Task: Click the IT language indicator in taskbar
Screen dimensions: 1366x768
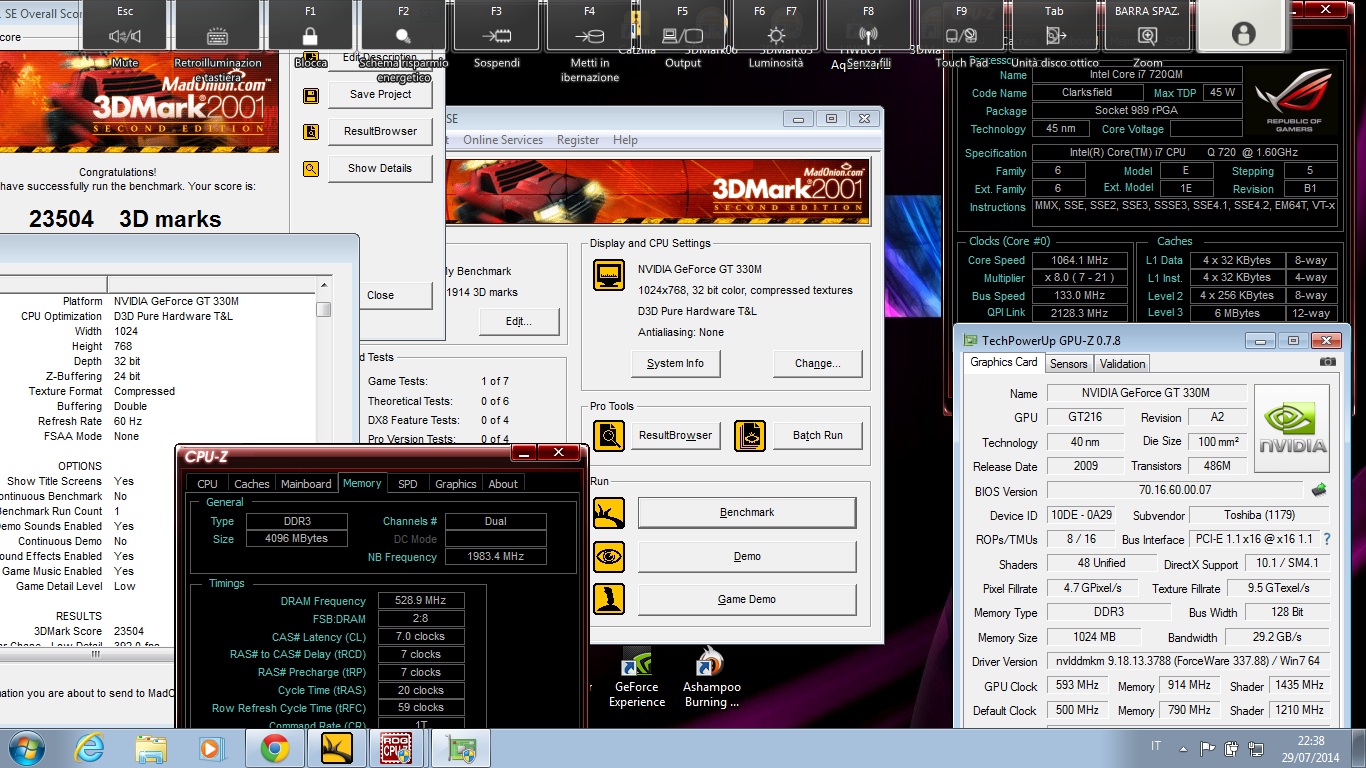Action: [1156, 747]
